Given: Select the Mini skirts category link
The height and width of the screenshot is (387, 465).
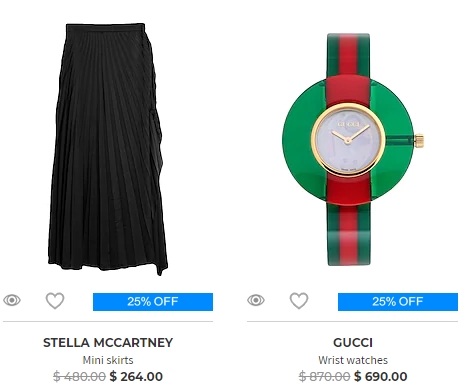Looking at the screenshot, I should (x=108, y=360).
